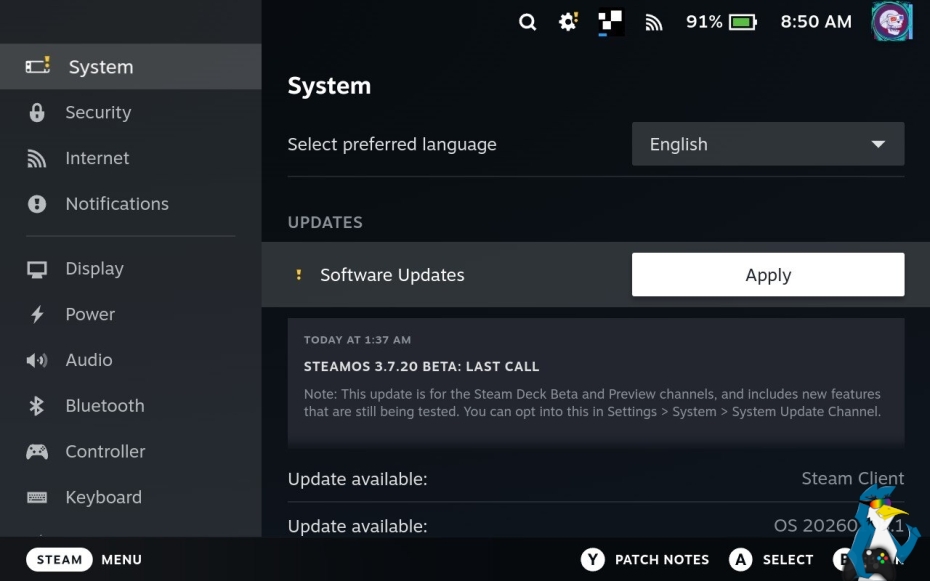Open quick settings gear icon
The height and width of the screenshot is (581, 930).
568,22
